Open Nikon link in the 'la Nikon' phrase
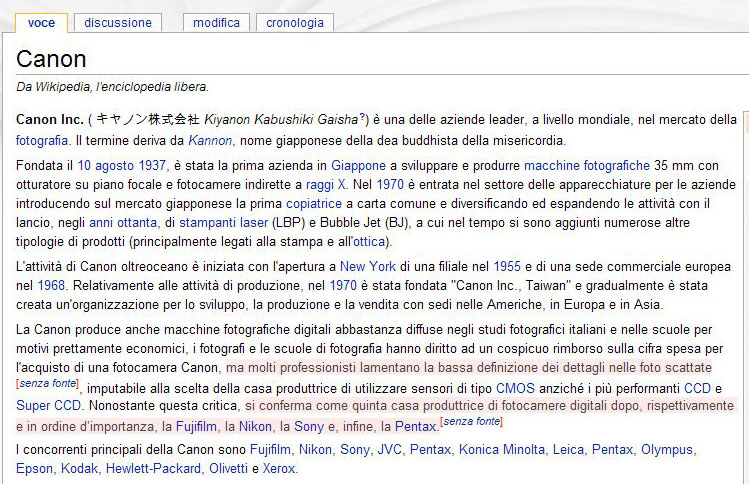The image size is (749, 484). [255, 426]
